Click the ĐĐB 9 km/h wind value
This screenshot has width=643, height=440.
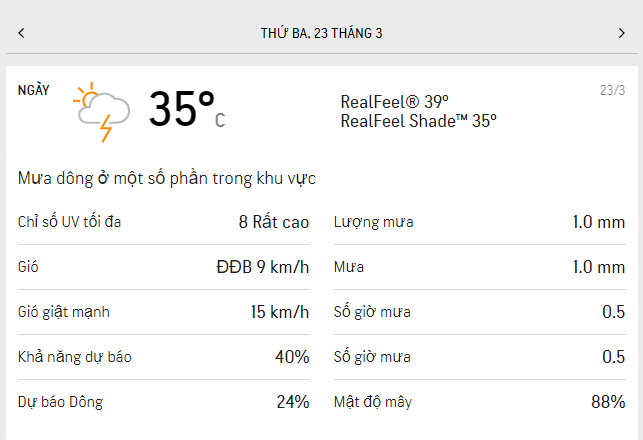[263, 267]
